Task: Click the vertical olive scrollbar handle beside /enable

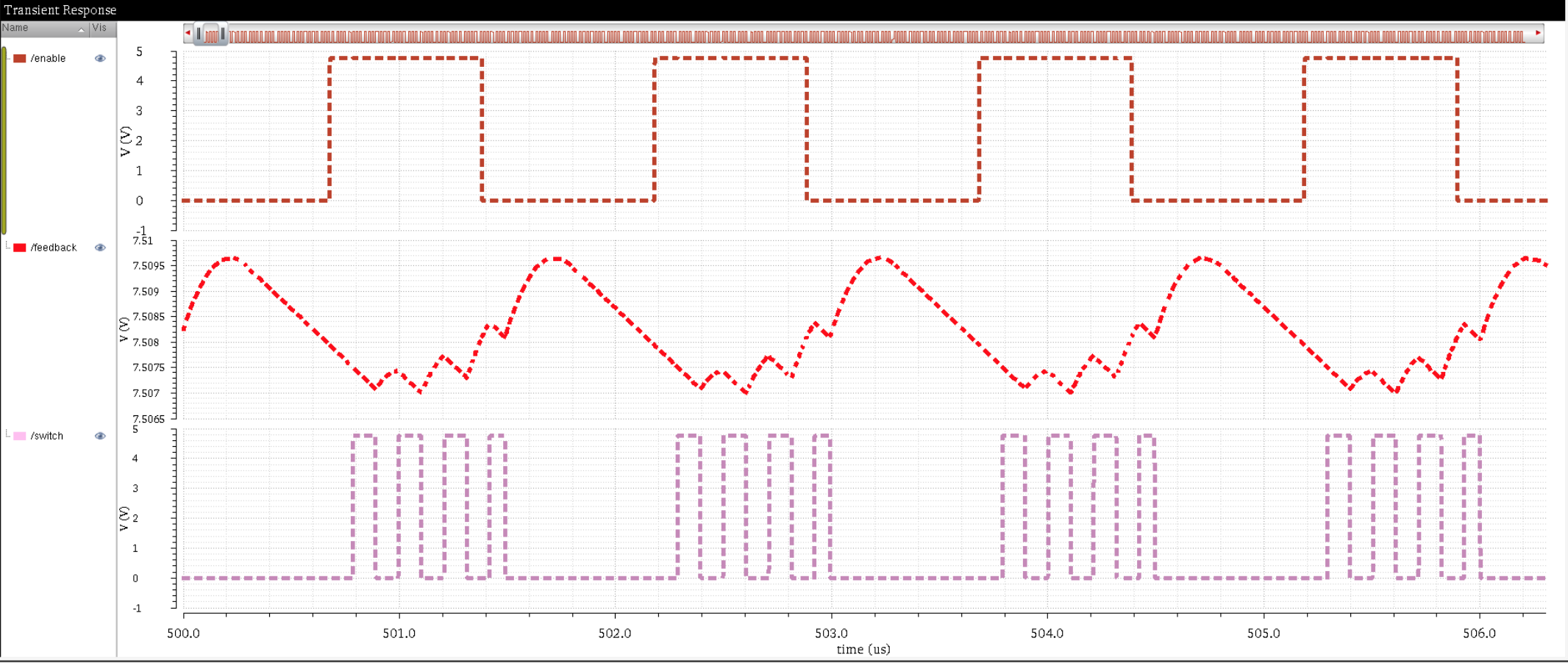Action: click(x=4, y=140)
